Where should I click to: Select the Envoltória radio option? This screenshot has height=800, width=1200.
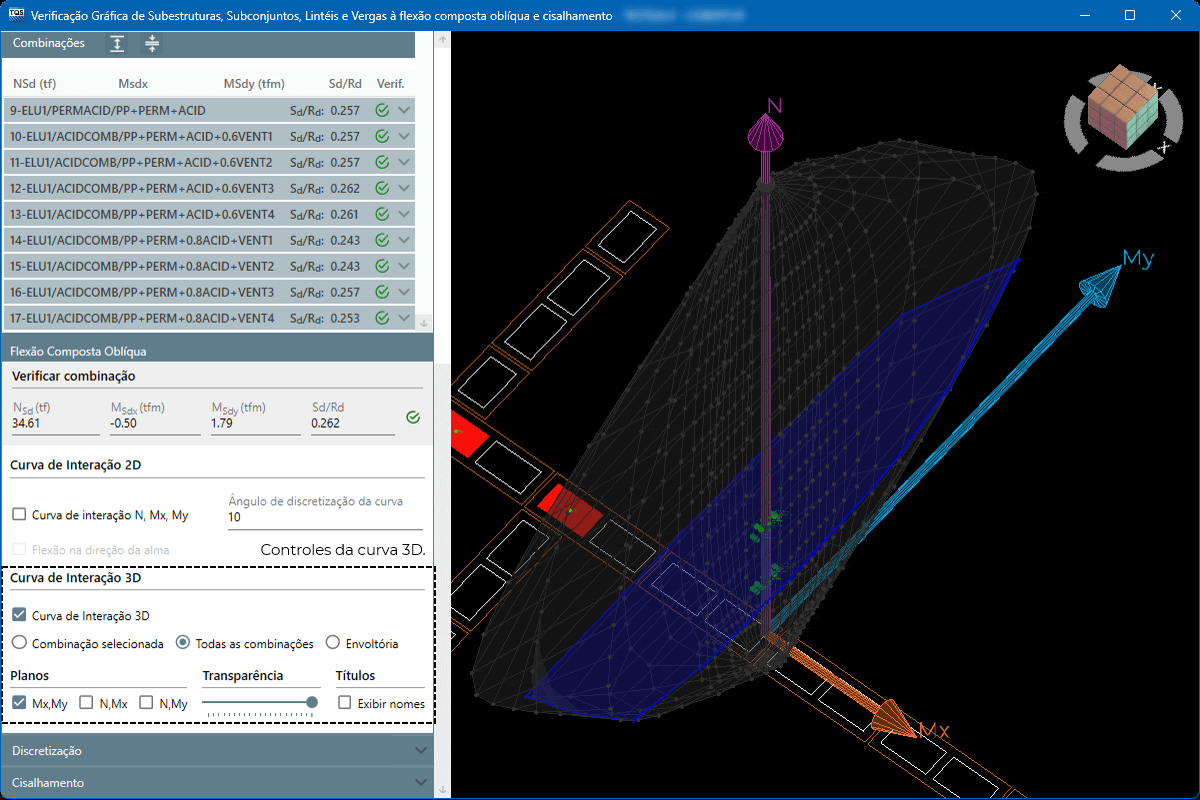[x=334, y=643]
